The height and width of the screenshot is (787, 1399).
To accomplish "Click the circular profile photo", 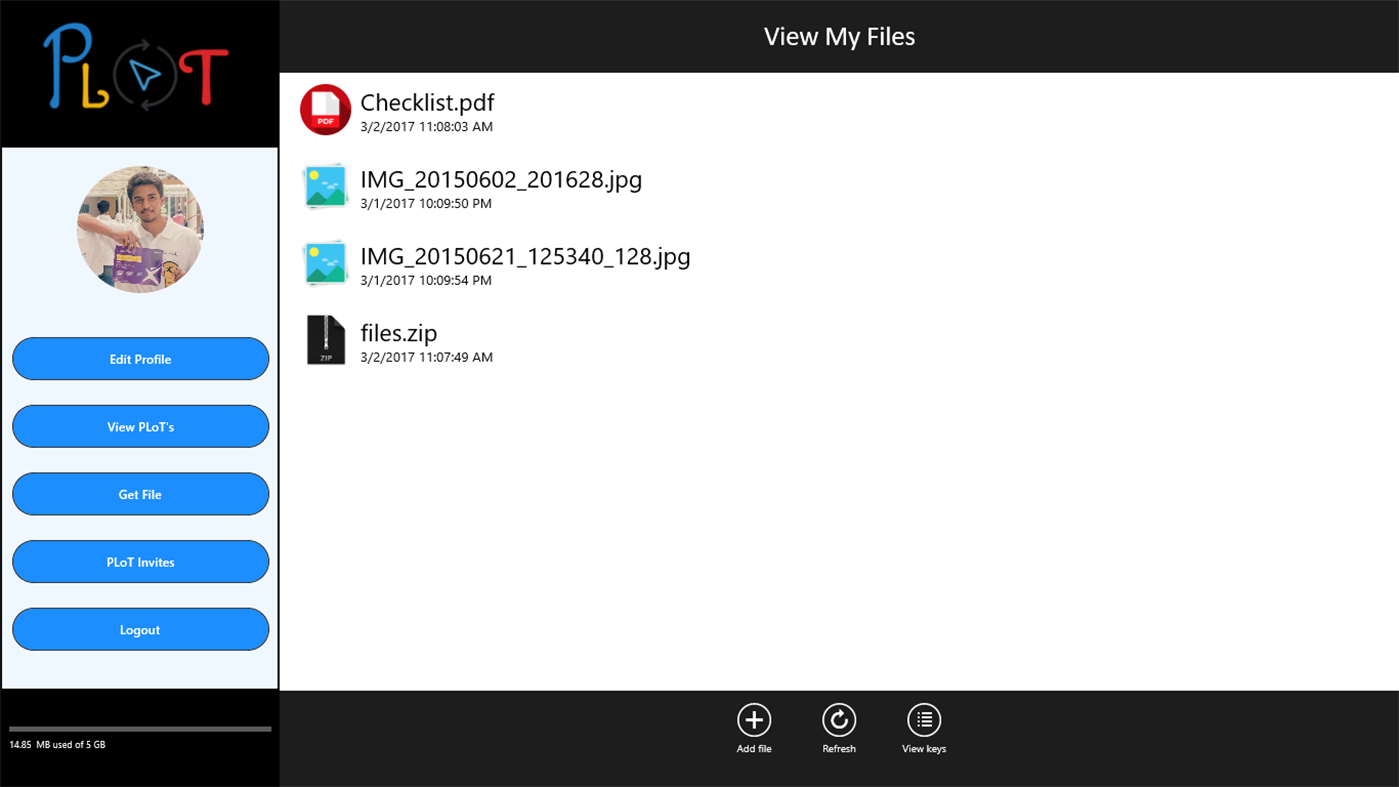I will 140,229.
